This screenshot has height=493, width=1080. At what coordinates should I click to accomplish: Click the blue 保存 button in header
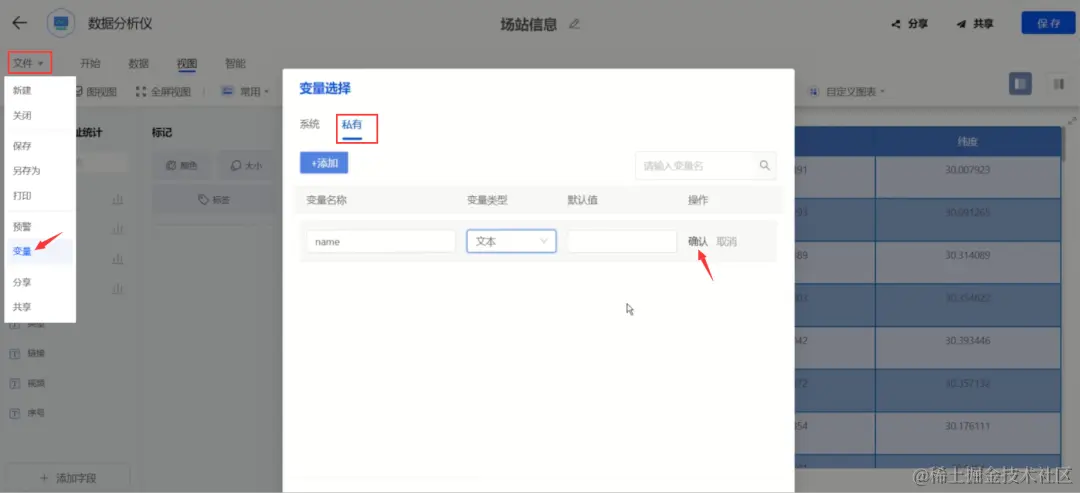(1048, 23)
